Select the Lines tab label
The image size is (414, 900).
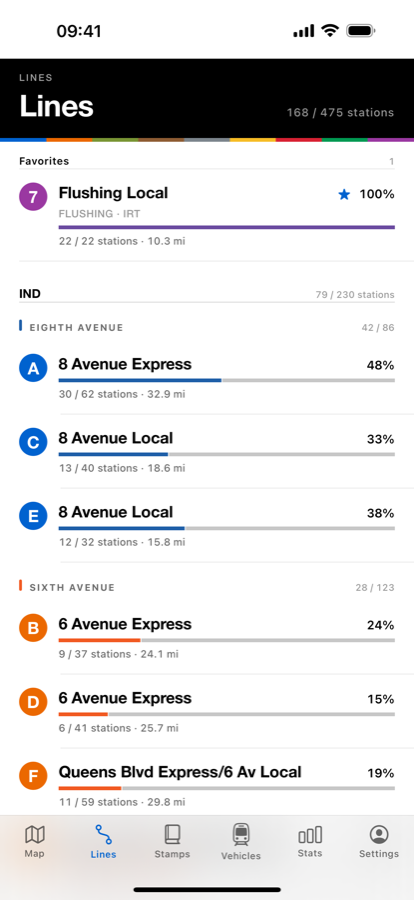[x=103, y=854]
